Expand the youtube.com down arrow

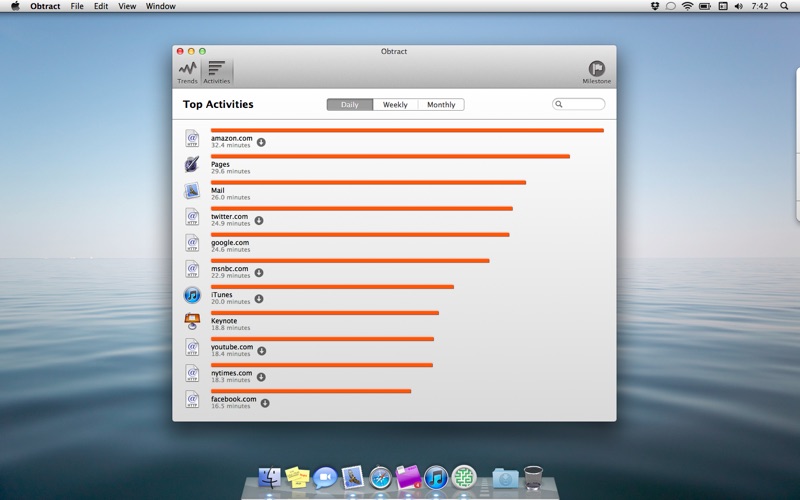pos(262,351)
